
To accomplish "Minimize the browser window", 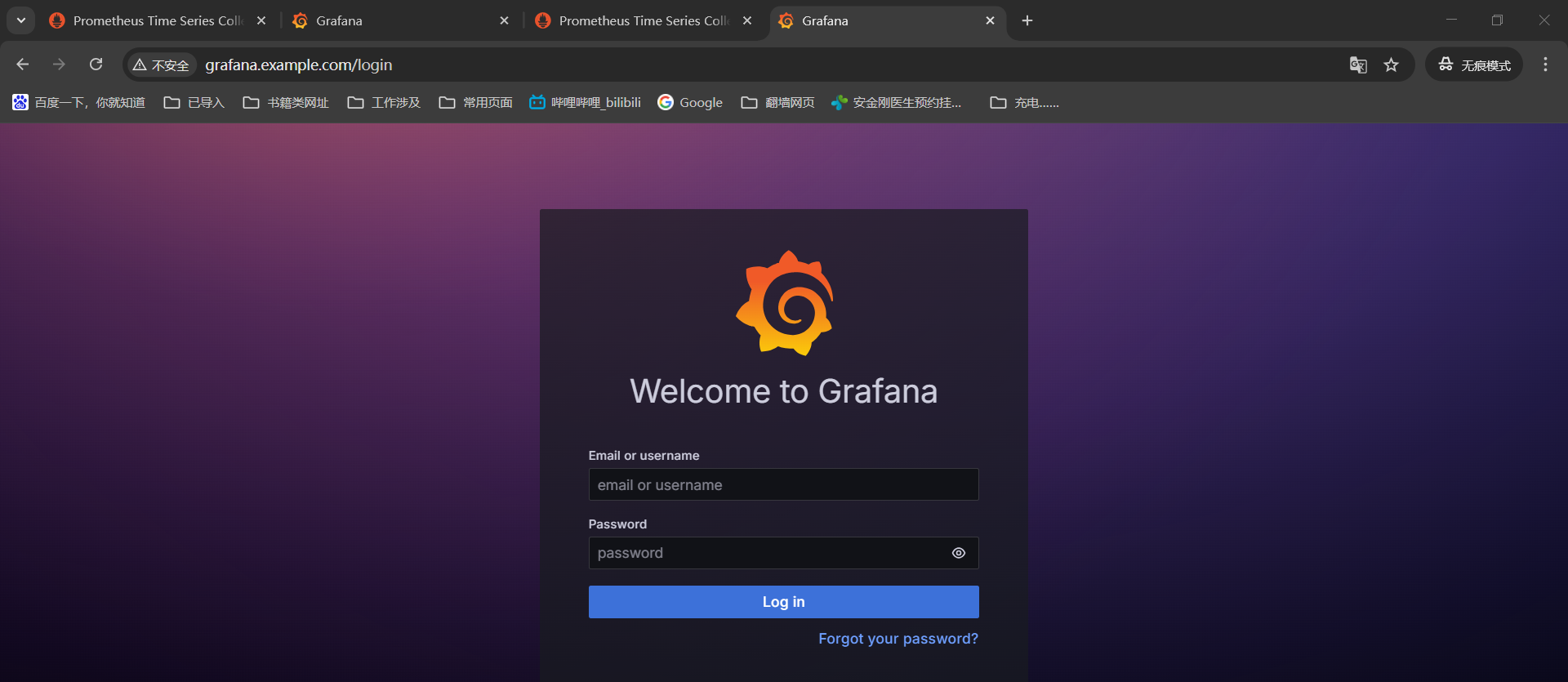I will coord(1451,20).
